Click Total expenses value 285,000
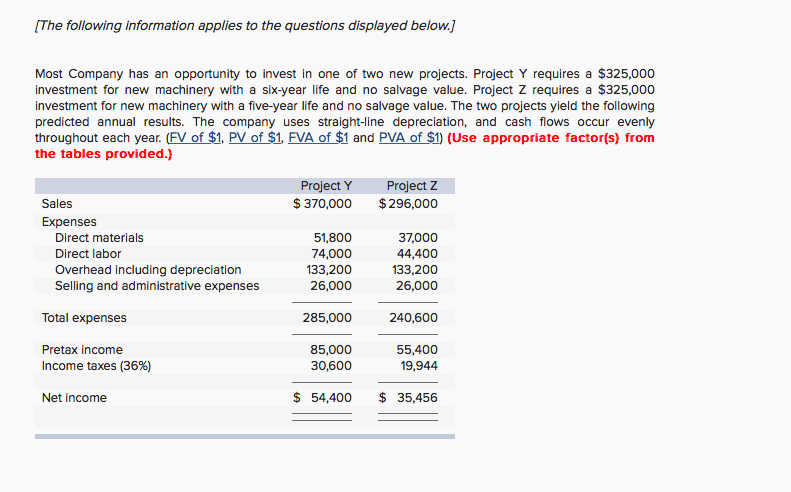The height and width of the screenshot is (492, 791). click(327, 318)
